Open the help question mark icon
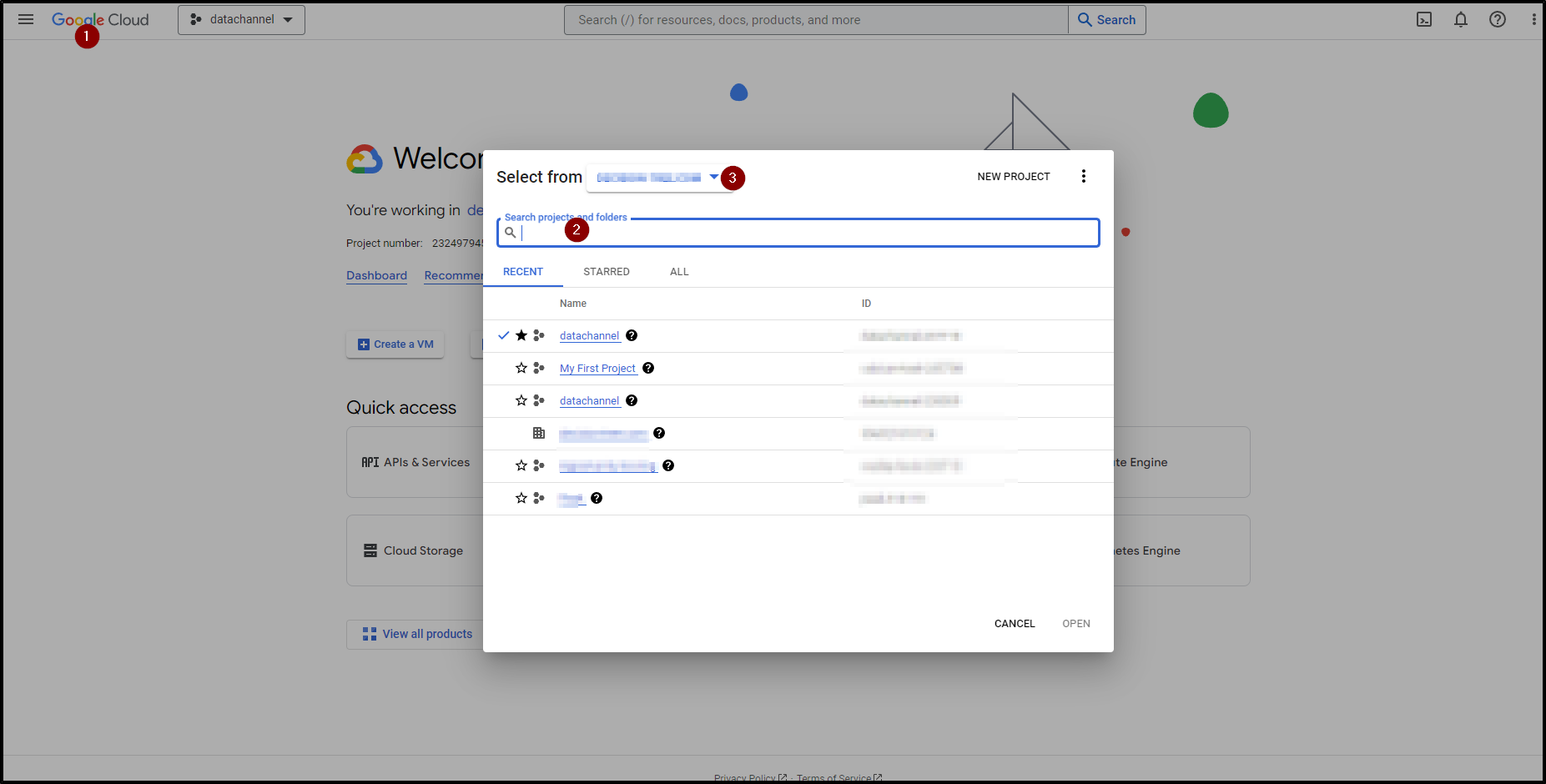The image size is (1546, 784). (x=1498, y=19)
